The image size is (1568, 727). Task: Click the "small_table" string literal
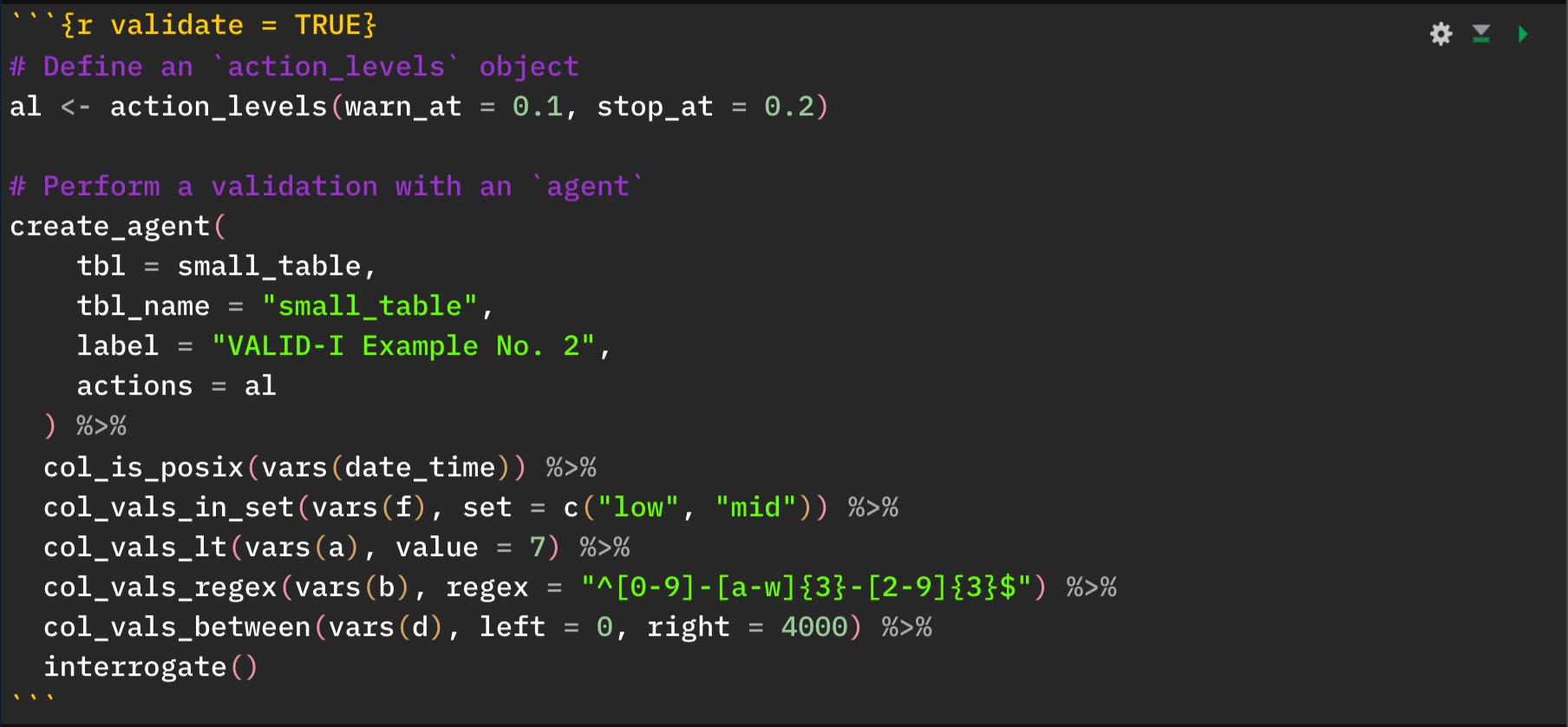click(369, 306)
